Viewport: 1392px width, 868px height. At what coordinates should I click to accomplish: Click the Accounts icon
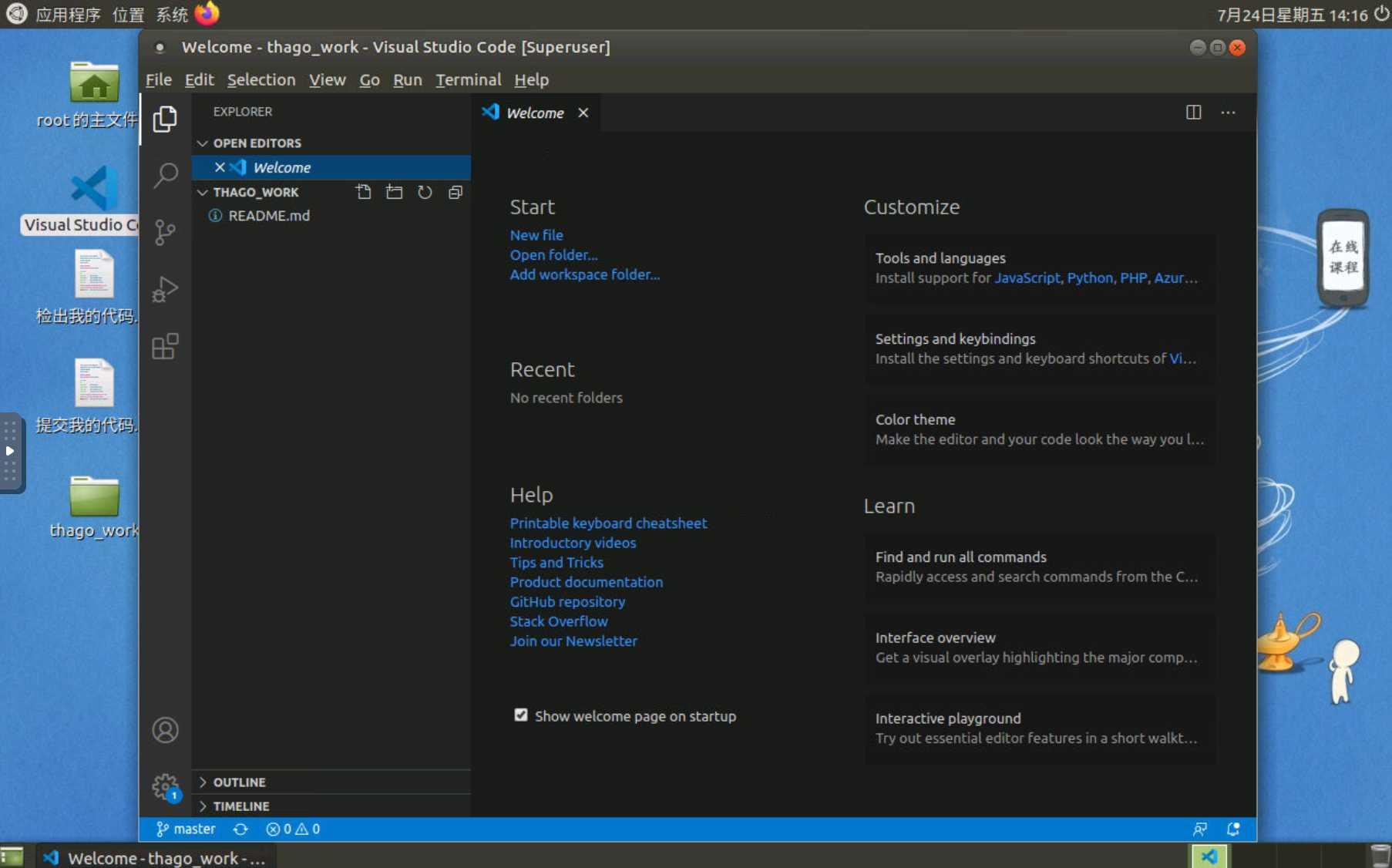coord(165,729)
